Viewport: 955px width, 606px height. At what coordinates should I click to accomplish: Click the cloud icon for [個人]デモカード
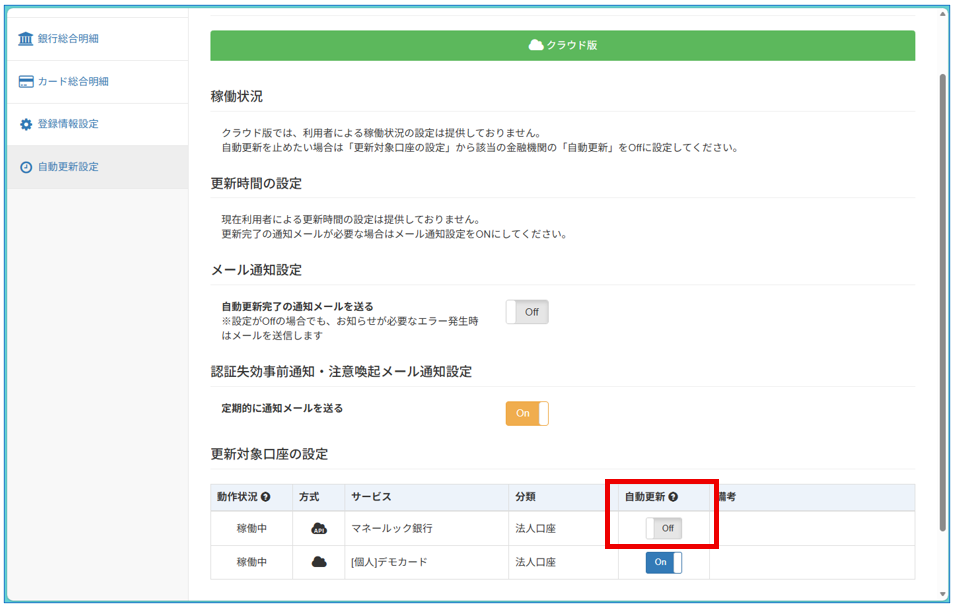point(319,562)
